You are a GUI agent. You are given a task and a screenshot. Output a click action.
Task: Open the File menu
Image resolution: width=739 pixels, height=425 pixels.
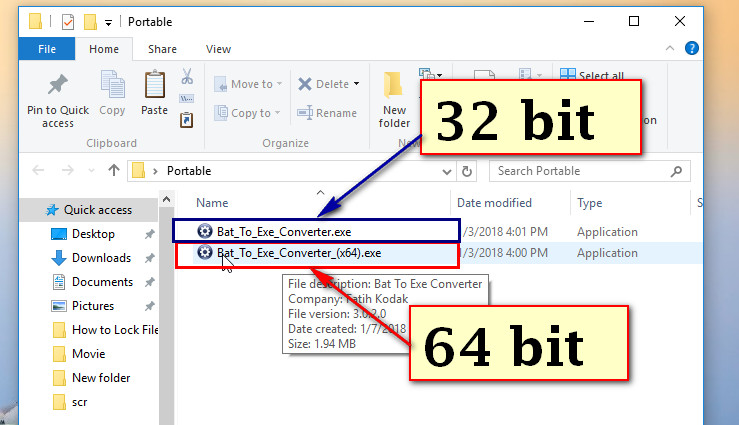coord(47,49)
